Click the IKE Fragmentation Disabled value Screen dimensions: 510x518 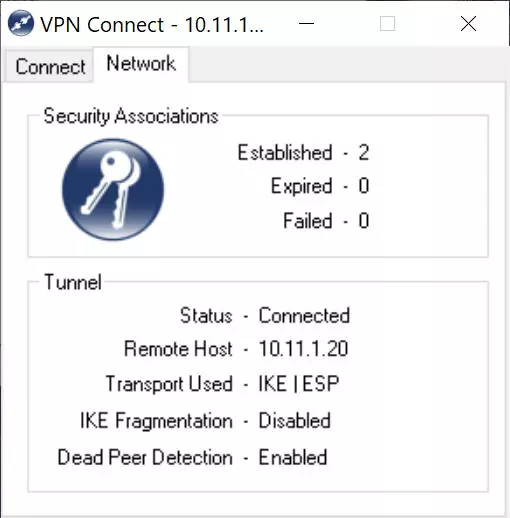pyautogui.click(x=295, y=420)
